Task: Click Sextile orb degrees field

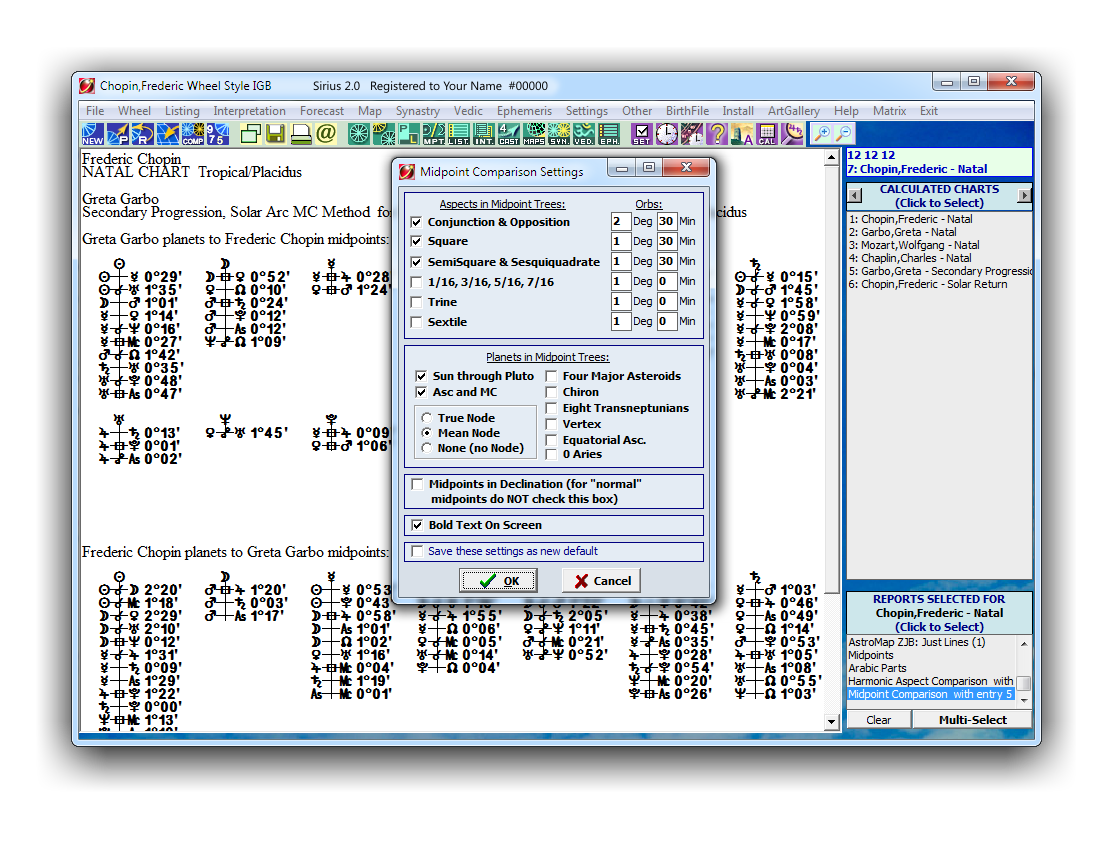Action: 621,321
